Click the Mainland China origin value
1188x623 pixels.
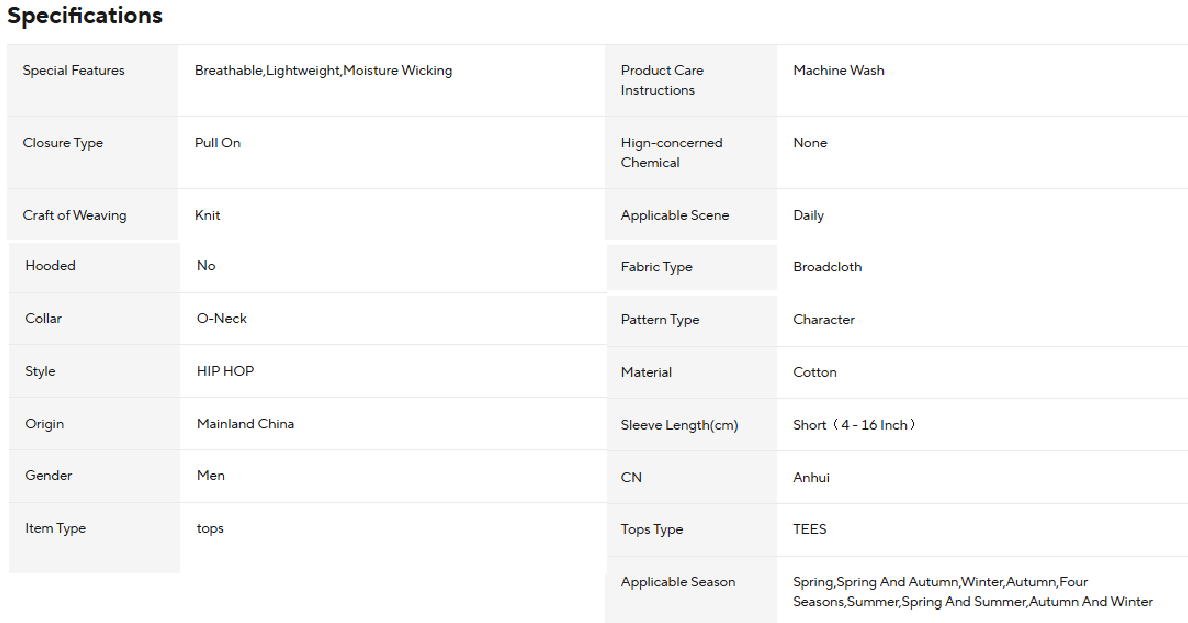[x=246, y=424]
